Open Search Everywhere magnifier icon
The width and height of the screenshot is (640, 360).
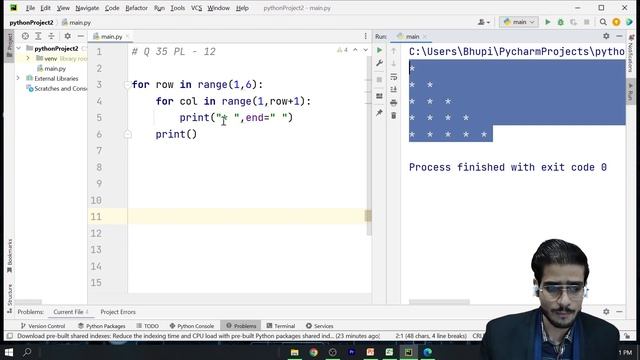pyautogui.click(x=603, y=22)
